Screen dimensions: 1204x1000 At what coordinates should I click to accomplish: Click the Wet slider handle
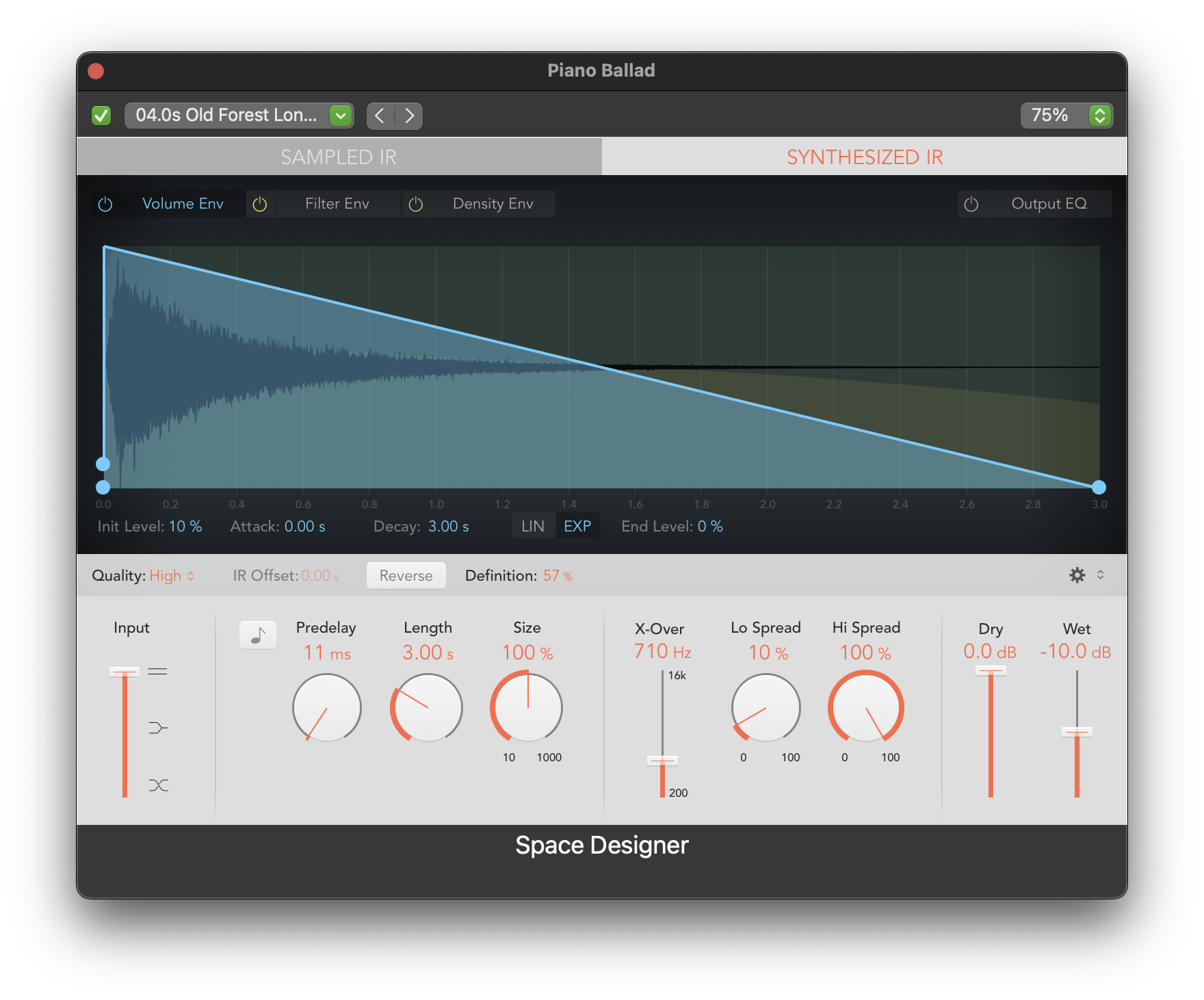coord(1077,732)
